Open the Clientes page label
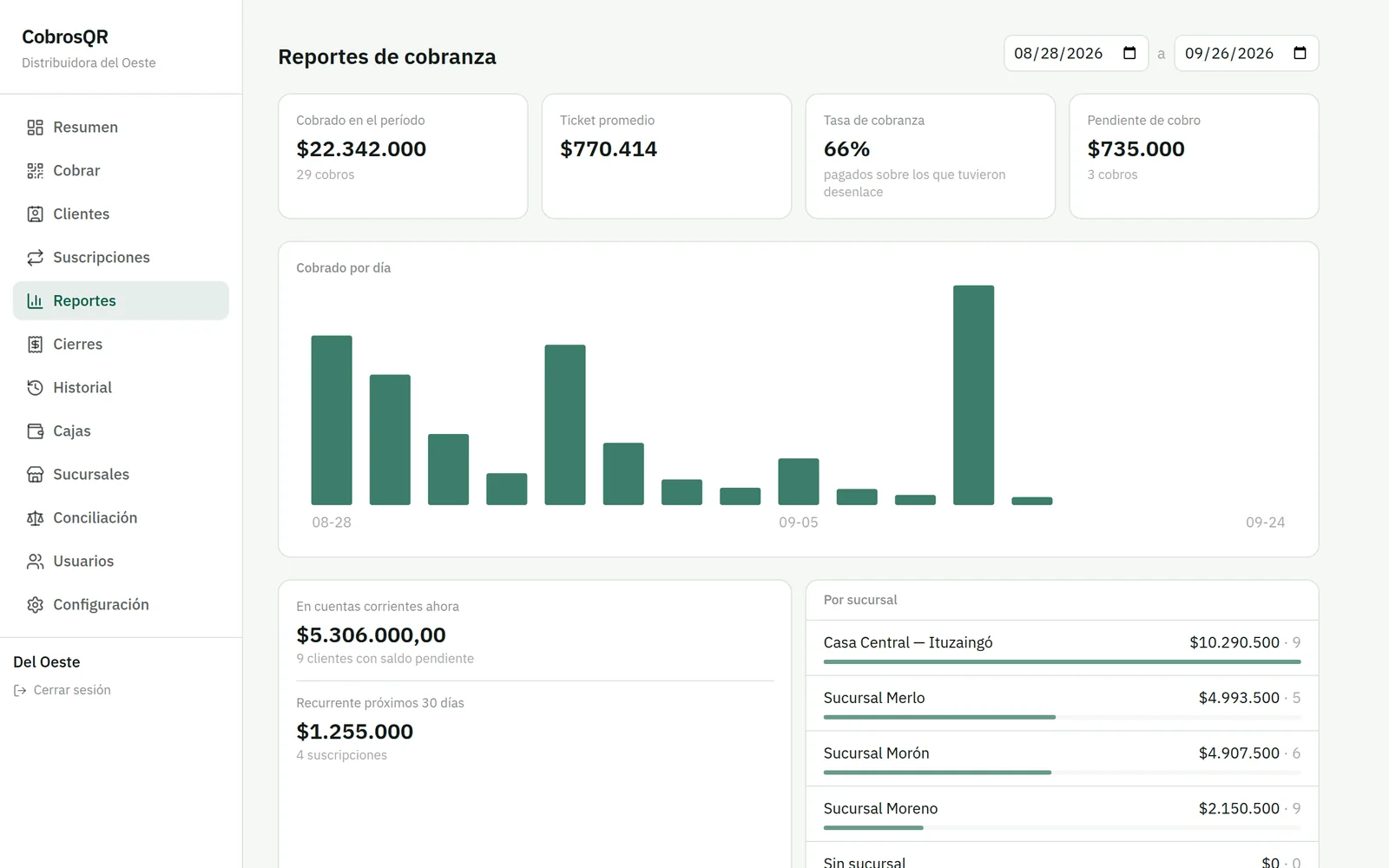1389x868 pixels. (81, 214)
